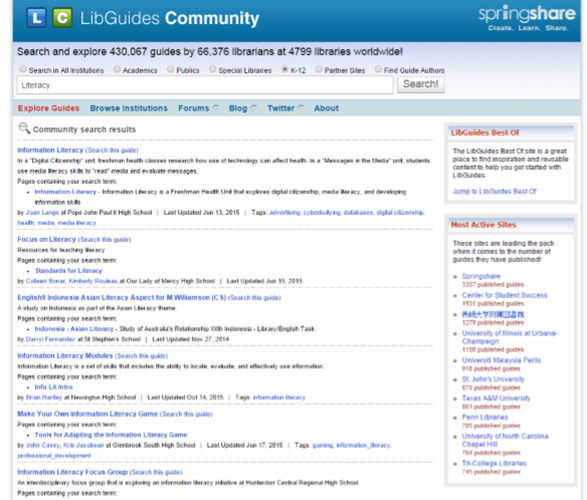The width and height of the screenshot is (587, 500).
Task: Click the external link icon after Forums
Action: point(215,108)
